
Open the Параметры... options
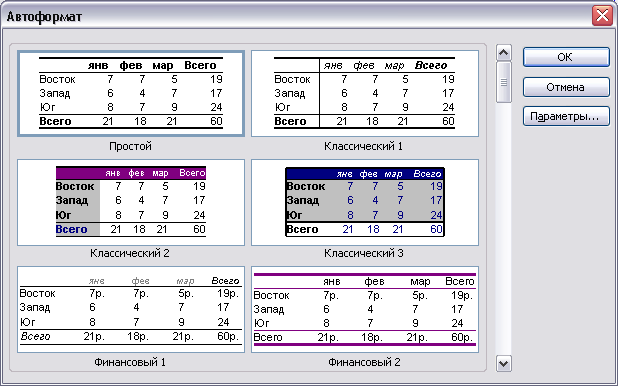pyautogui.click(x=566, y=117)
